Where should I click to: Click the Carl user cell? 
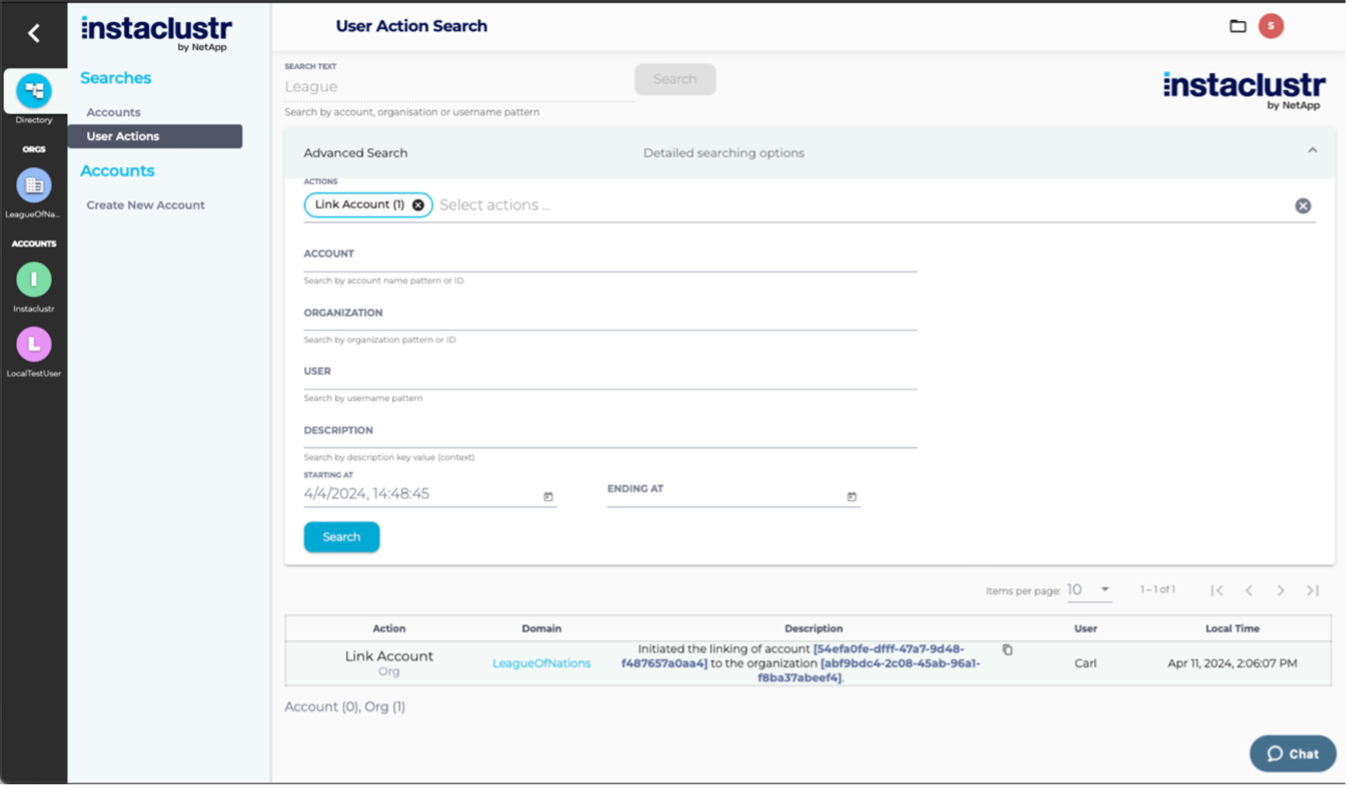pos(1085,663)
